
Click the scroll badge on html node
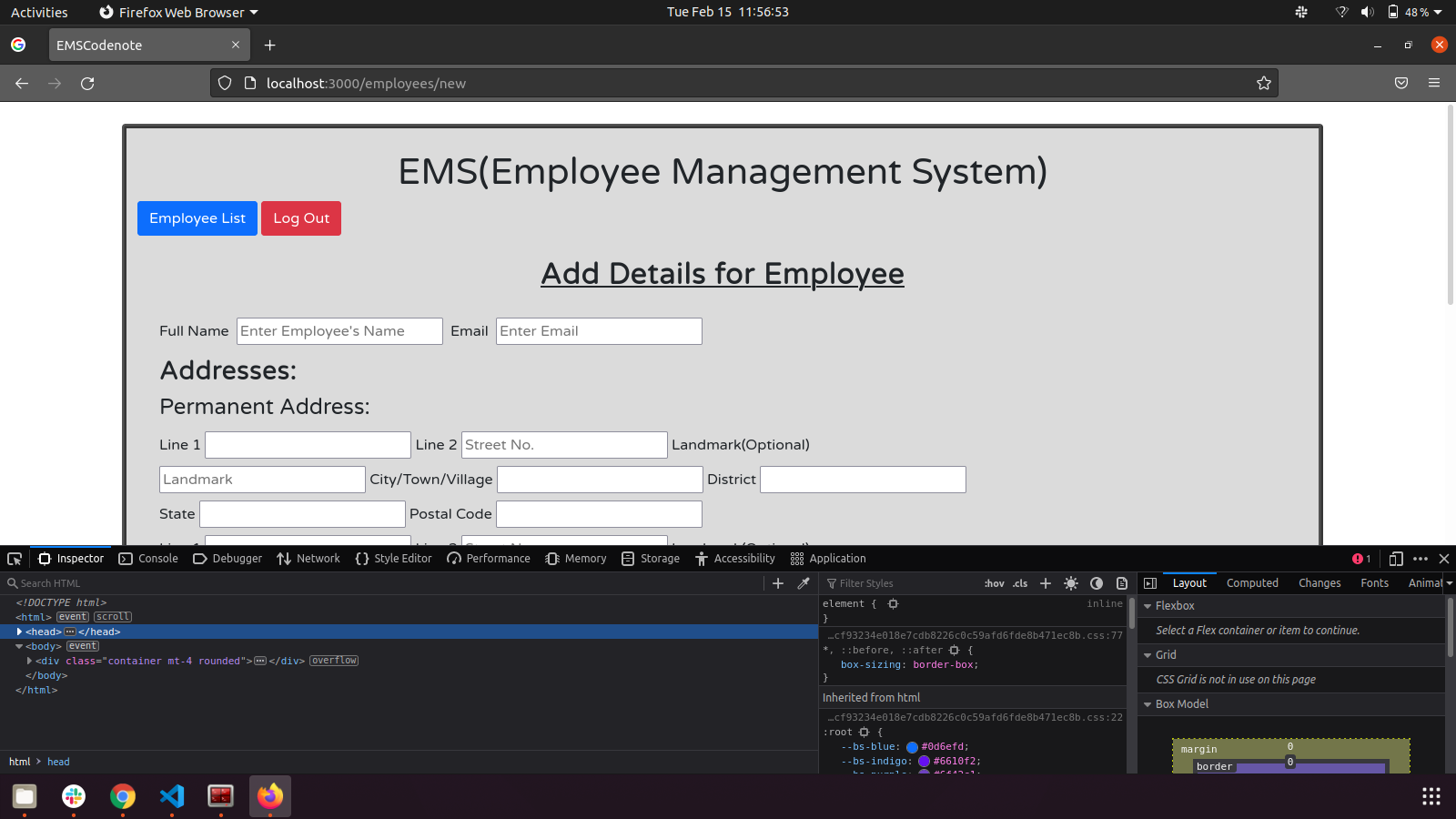tap(113, 617)
